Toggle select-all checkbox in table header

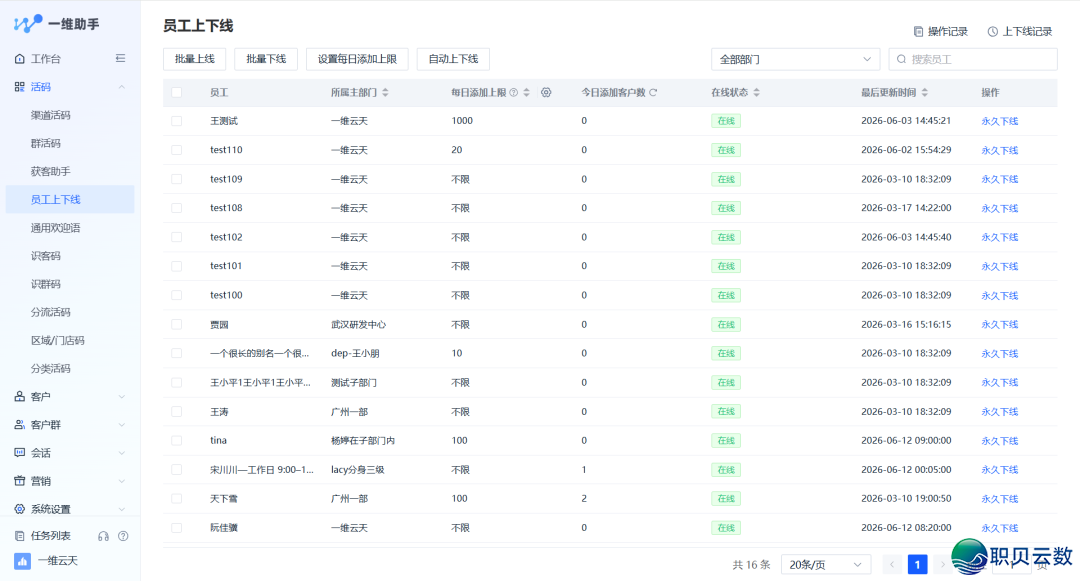[177, 92]
